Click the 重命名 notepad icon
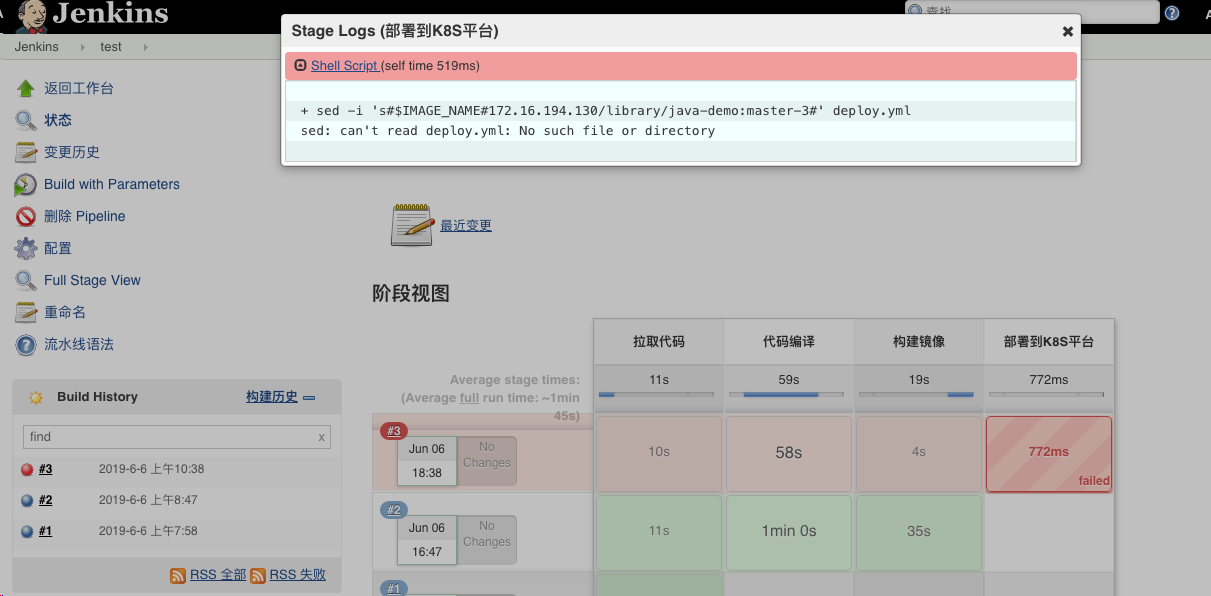This screenshot has width=1211, height=596. (x=27, y=312)
